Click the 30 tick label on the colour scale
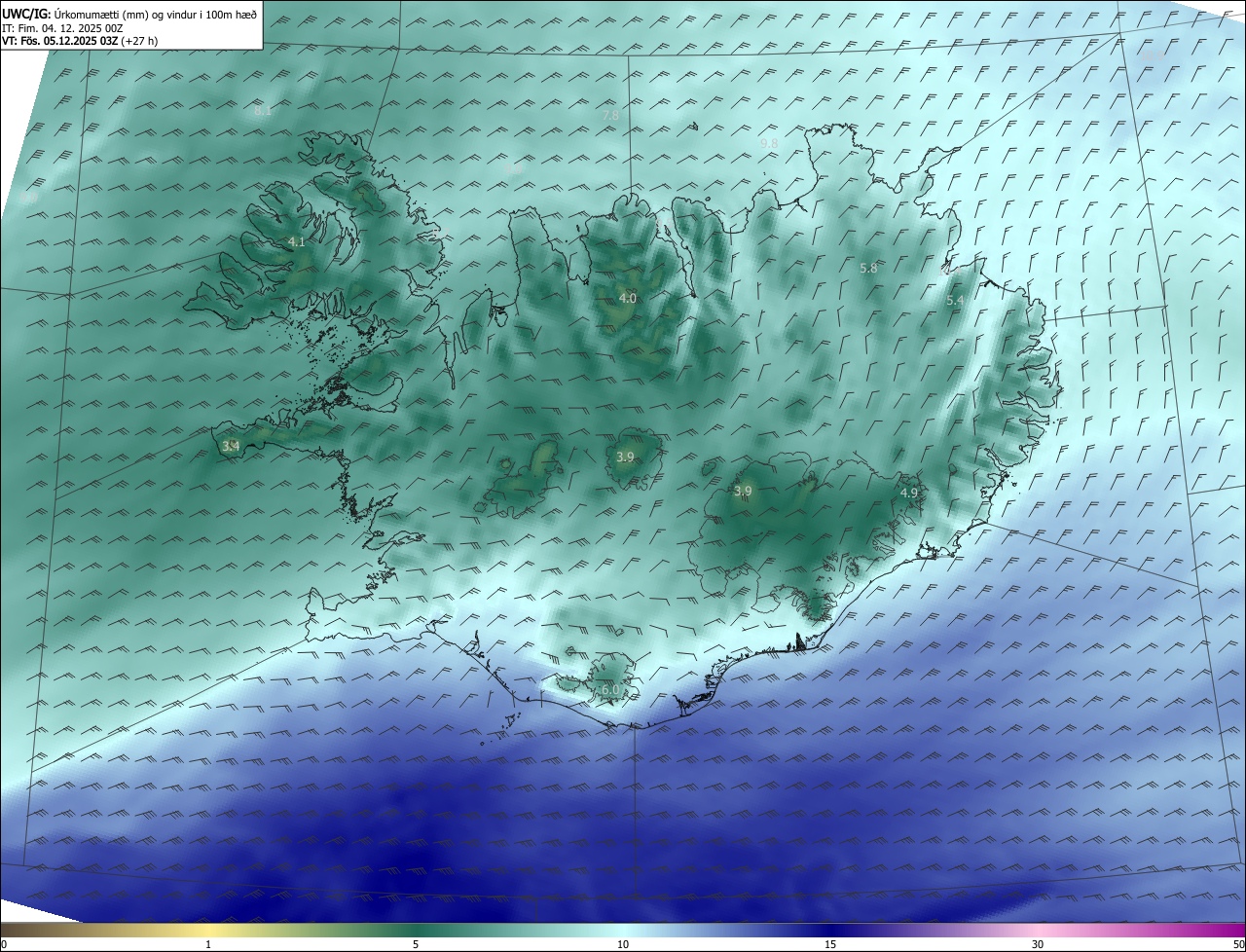 (x=1038, y=944)
